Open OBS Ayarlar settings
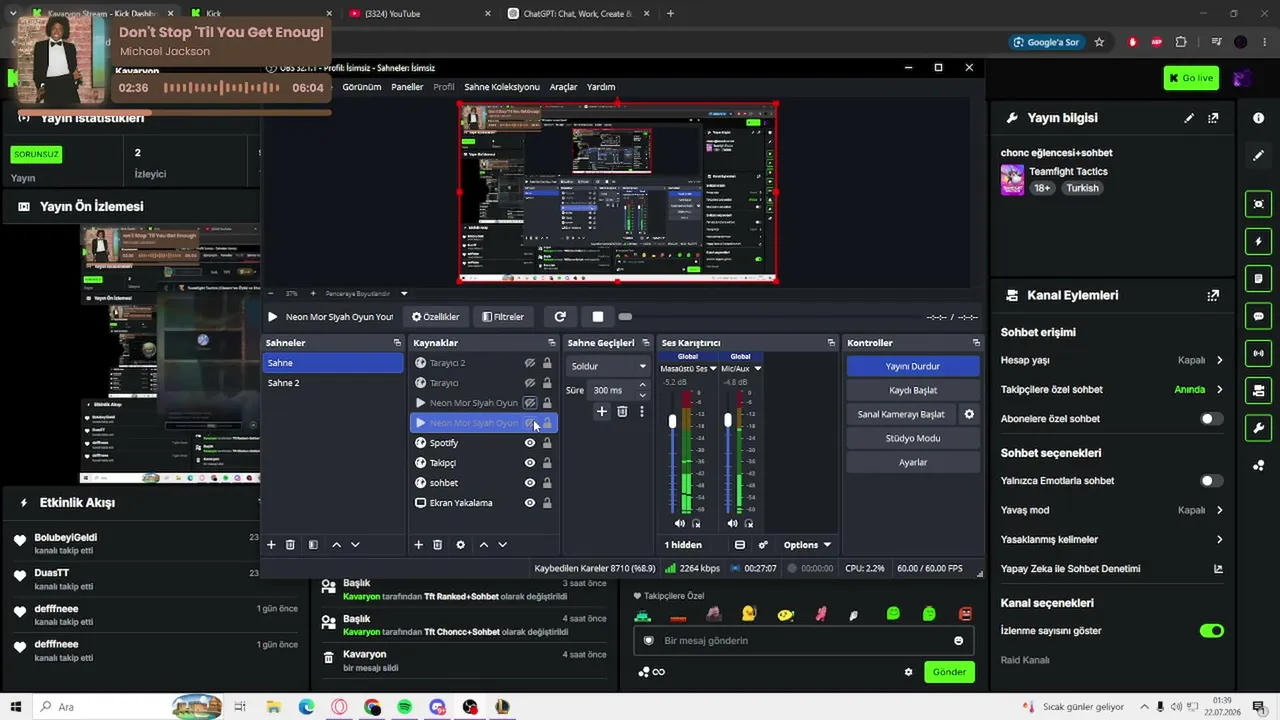Image resolution: width=1280 pixels, height=720 pixels. pyautogui.click(x=913, y=462)
